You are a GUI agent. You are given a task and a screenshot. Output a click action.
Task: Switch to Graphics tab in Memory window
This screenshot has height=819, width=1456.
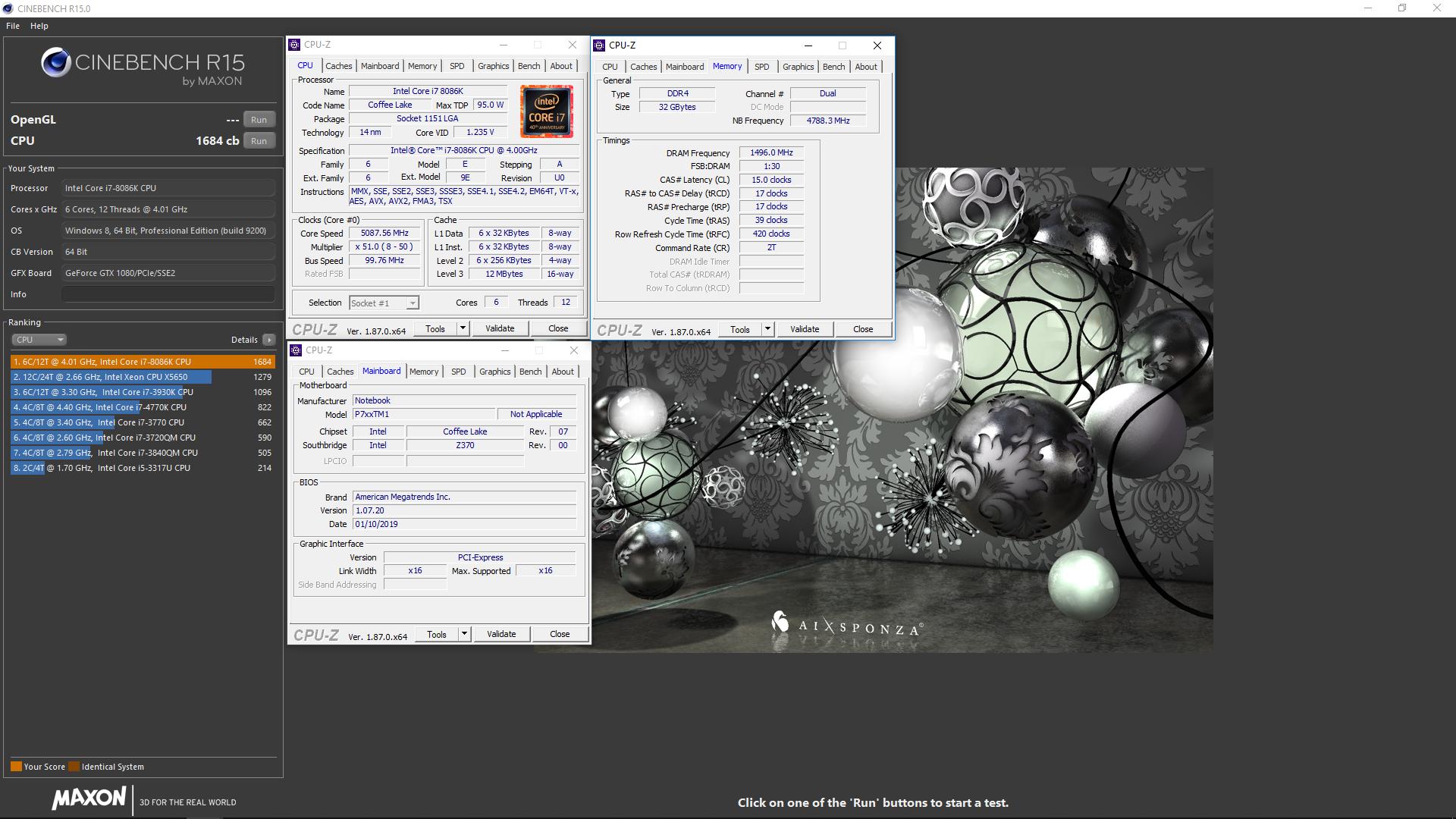[x=799, y=67]
